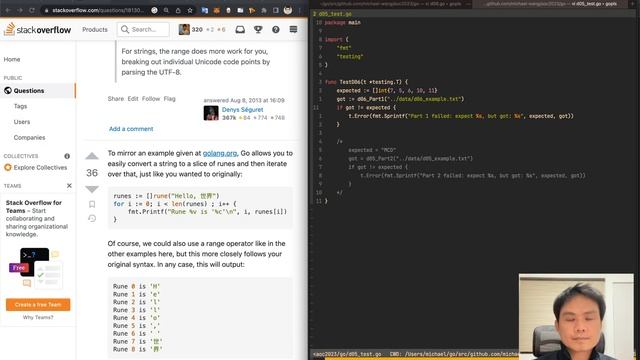Click the Stack Overflow search box

143,29
